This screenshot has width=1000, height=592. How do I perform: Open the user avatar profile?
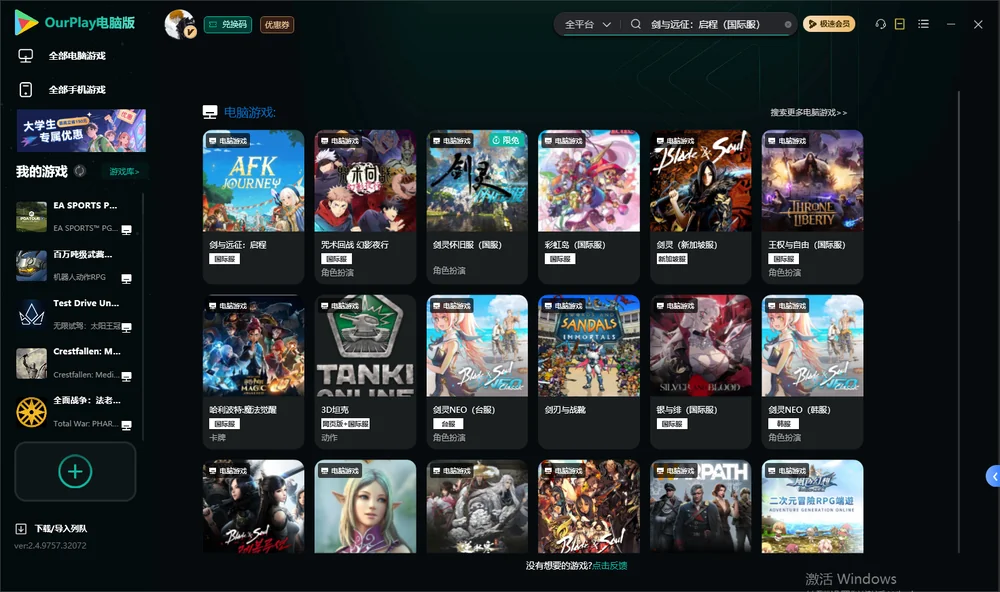click(179, 24)
